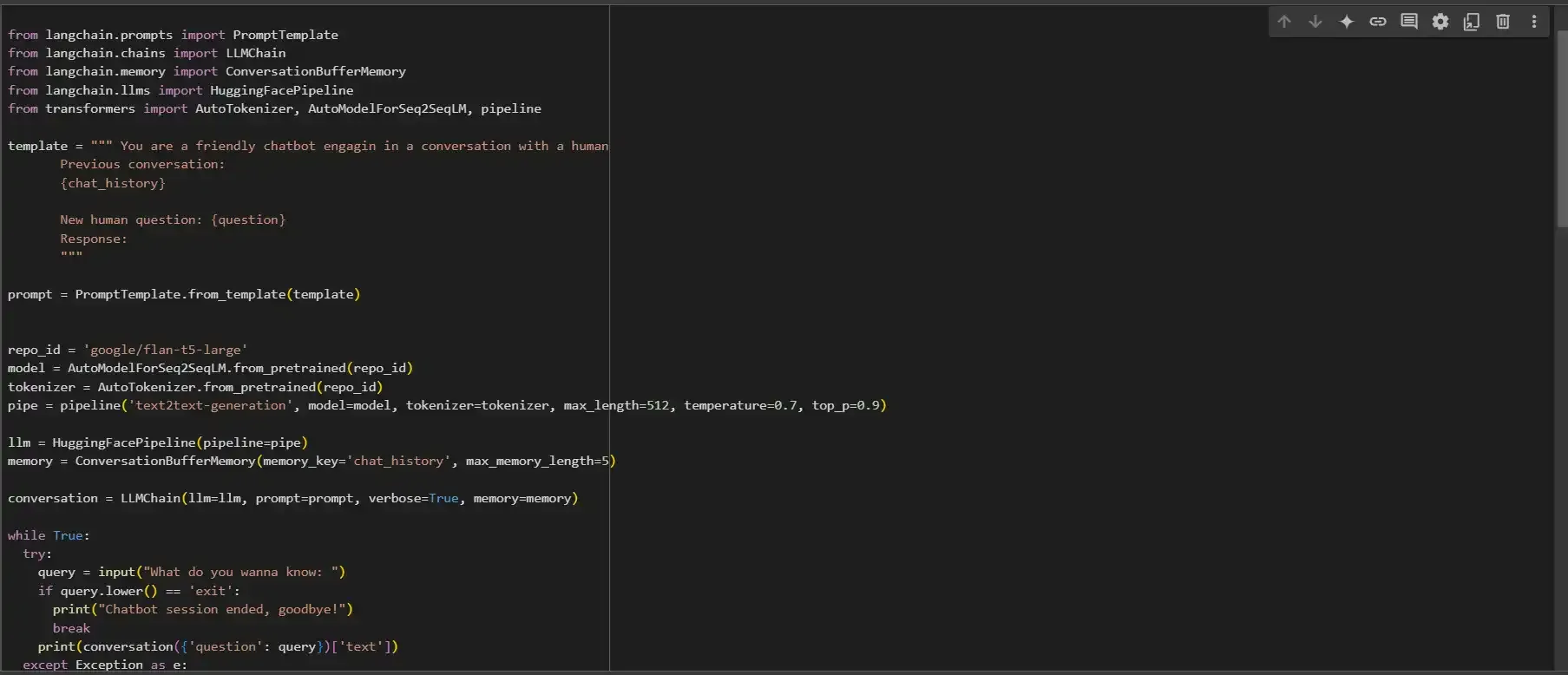Click 'AutoTokenizer.from_pretrained(repo_id)' call
The image size is (1568, 675).
[x=240, y=387]
